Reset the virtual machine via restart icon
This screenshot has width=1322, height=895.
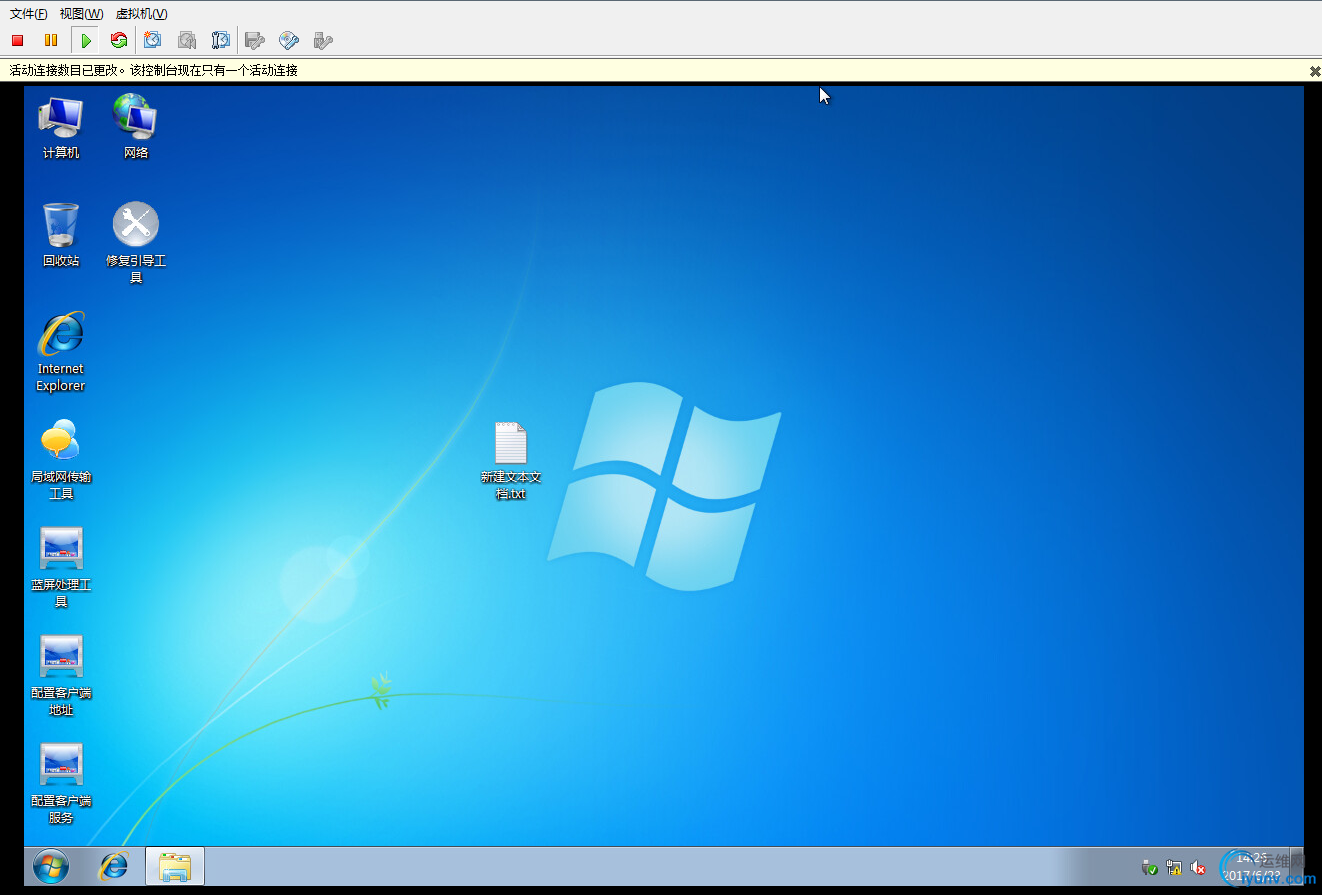pos(119,40)
